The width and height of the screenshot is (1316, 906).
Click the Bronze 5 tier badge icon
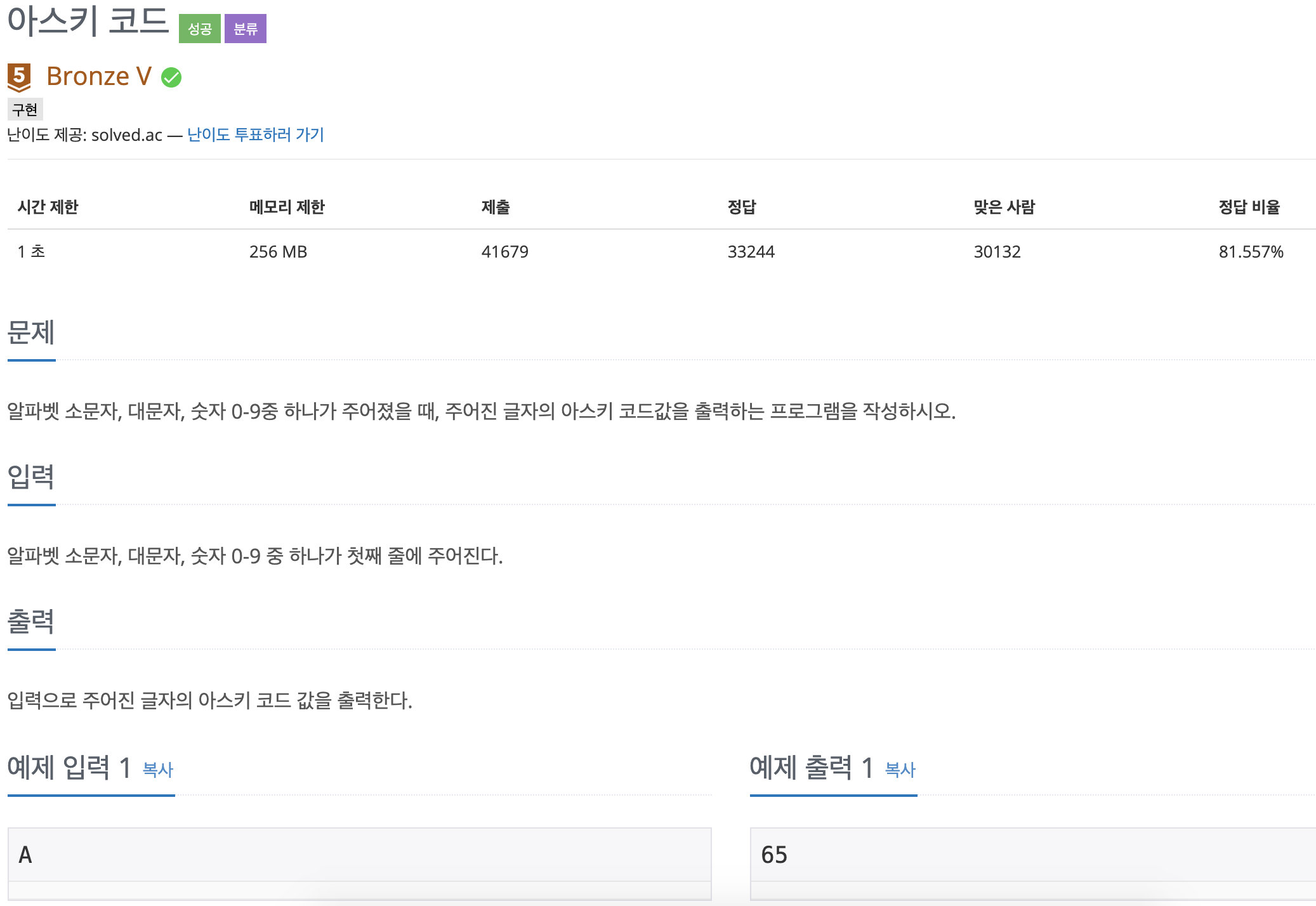(19, 77)
